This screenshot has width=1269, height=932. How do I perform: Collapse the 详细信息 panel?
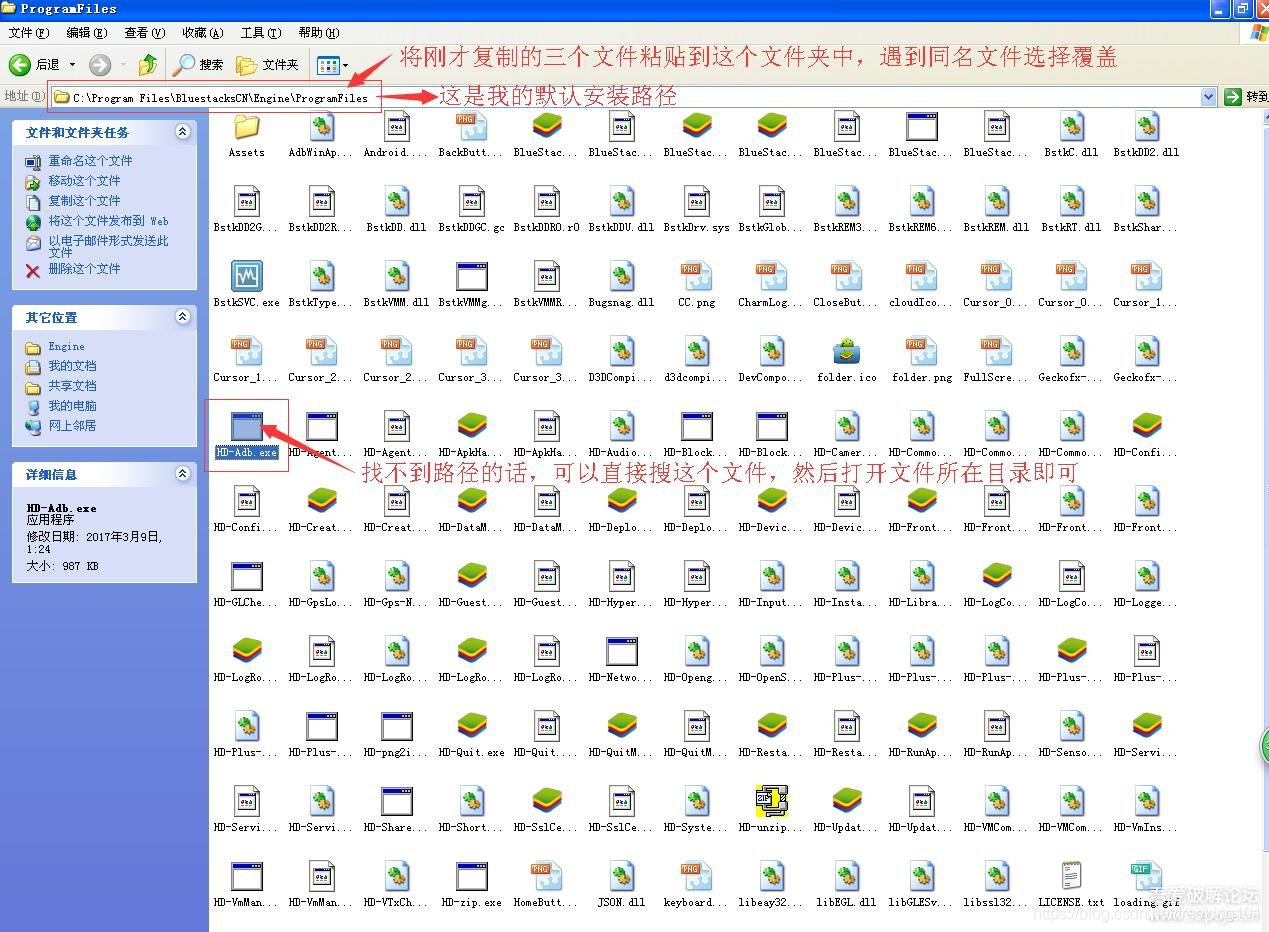click(x=182, y=474)
